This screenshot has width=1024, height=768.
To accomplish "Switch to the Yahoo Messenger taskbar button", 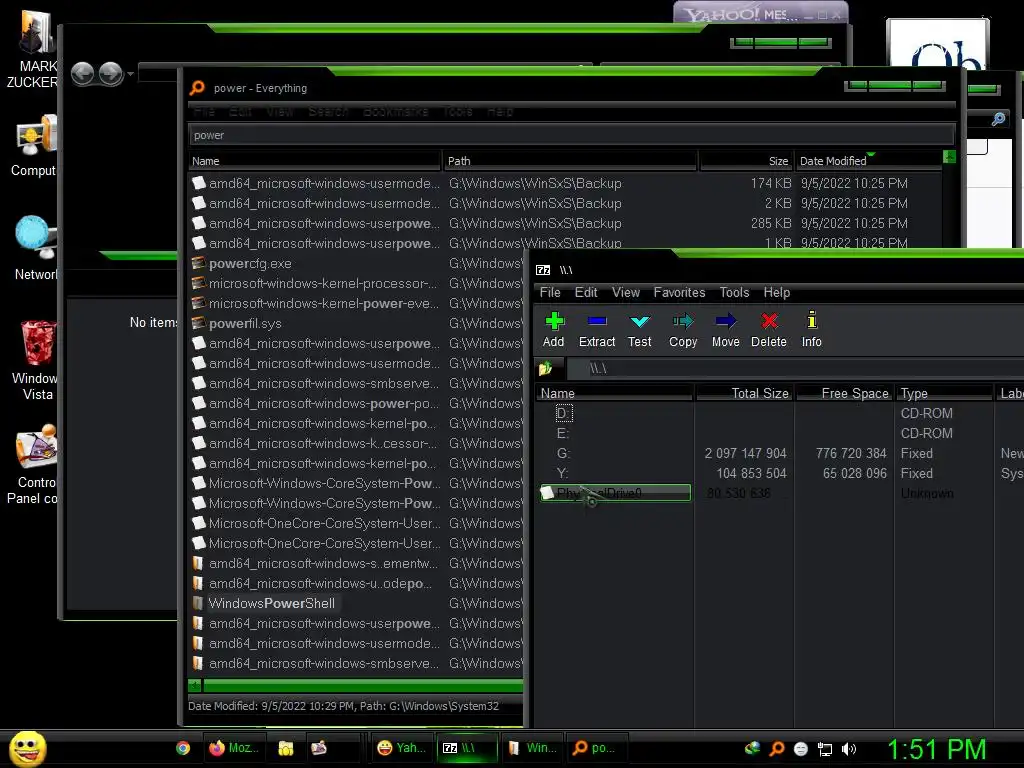I will pos(402,748).
